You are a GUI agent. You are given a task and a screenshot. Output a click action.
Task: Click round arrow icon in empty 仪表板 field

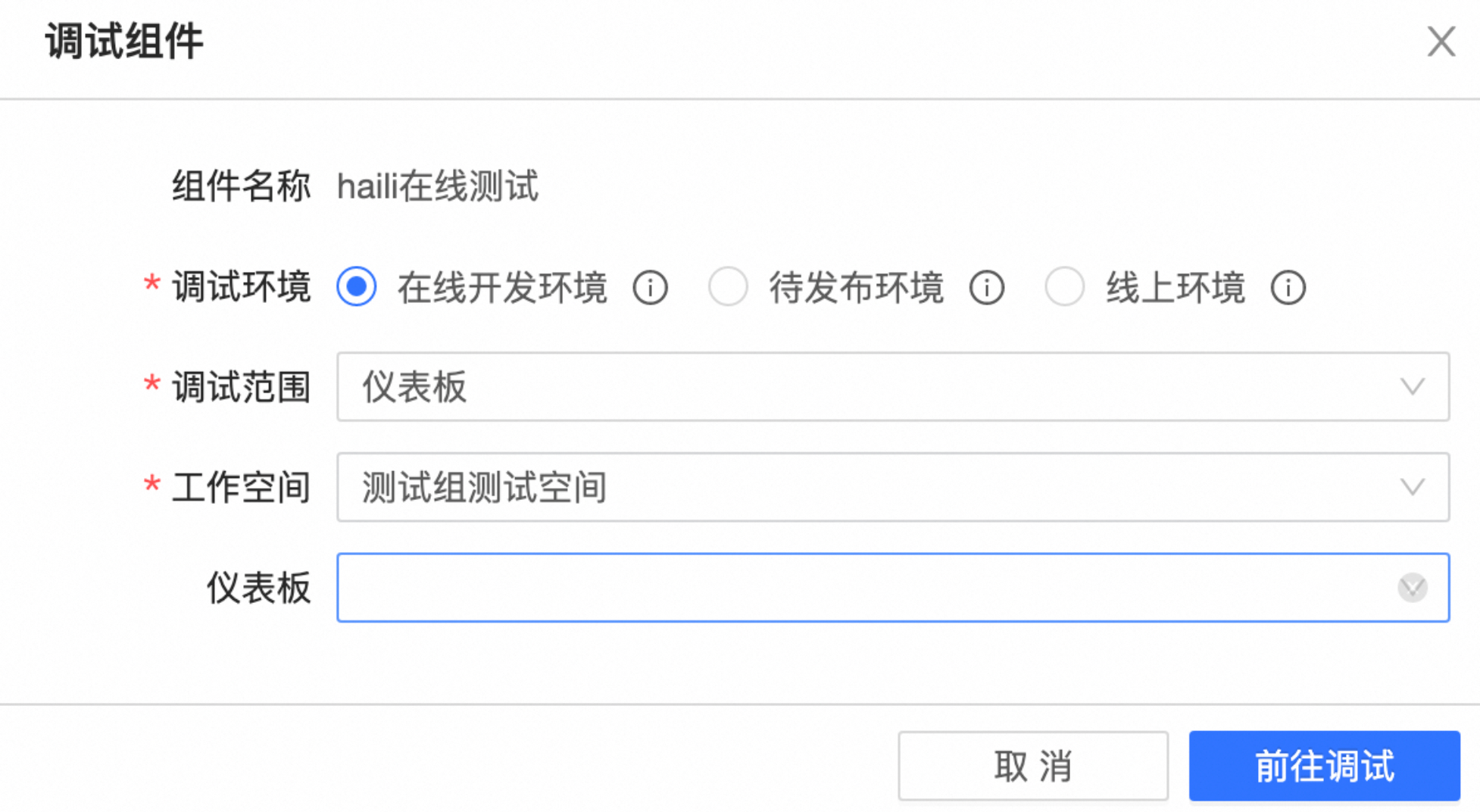1412,588
